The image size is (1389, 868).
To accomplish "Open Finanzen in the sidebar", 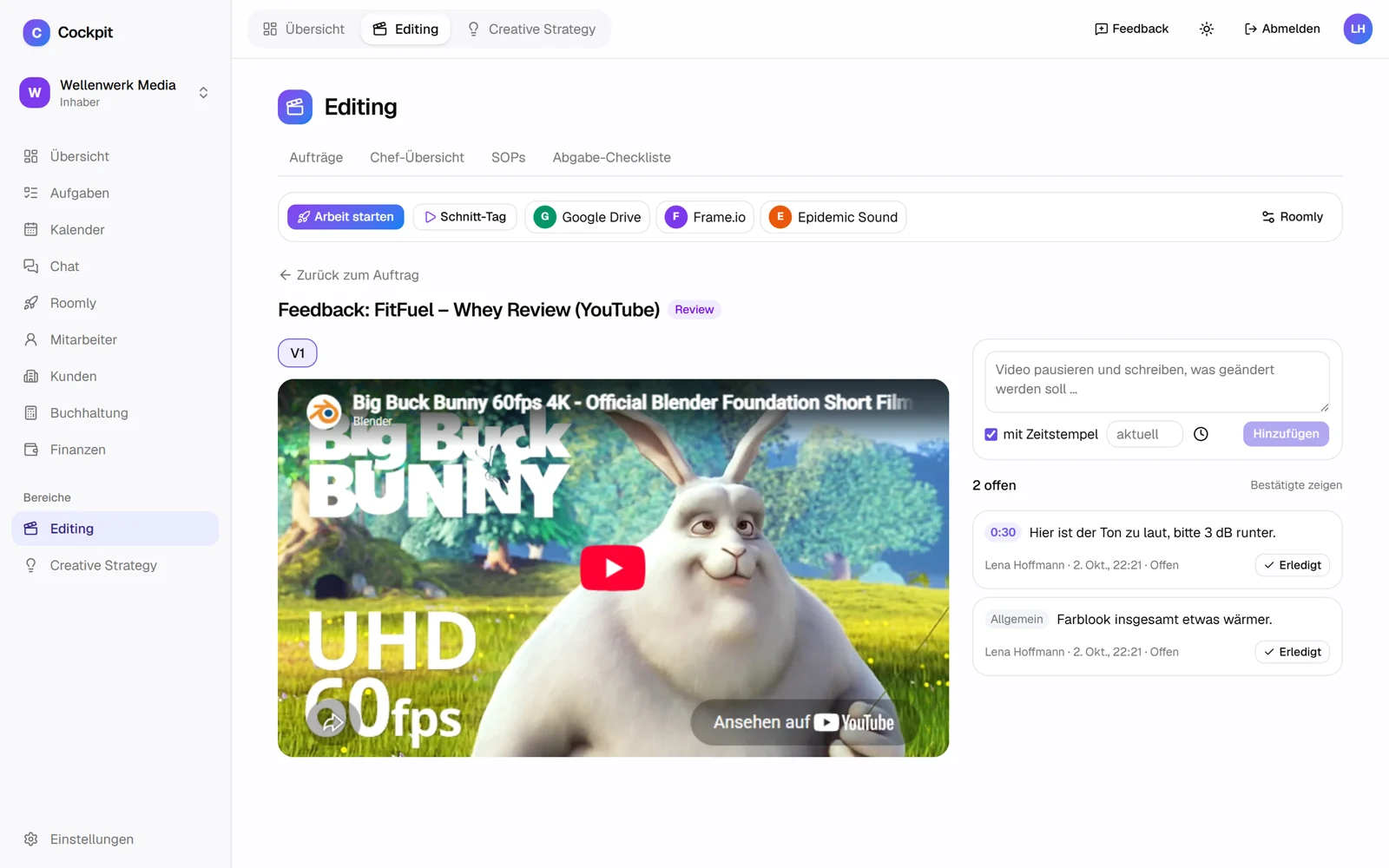I will 115,450.
